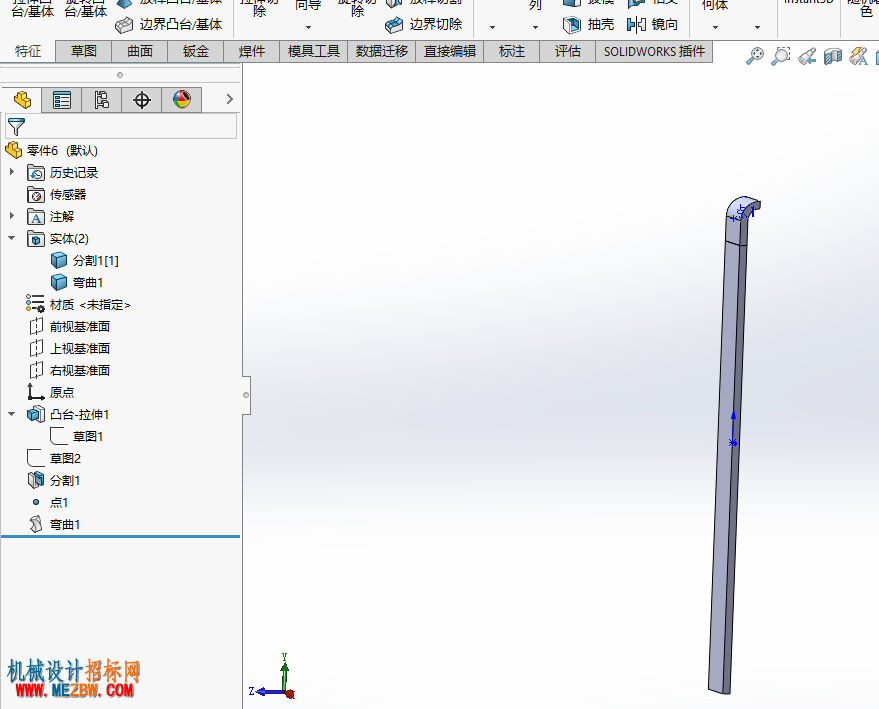Image resolution: width=879 pixels, height=709 pixels.
Task: Select the Mirror (镜向) tool
Action: pos(653,24)
